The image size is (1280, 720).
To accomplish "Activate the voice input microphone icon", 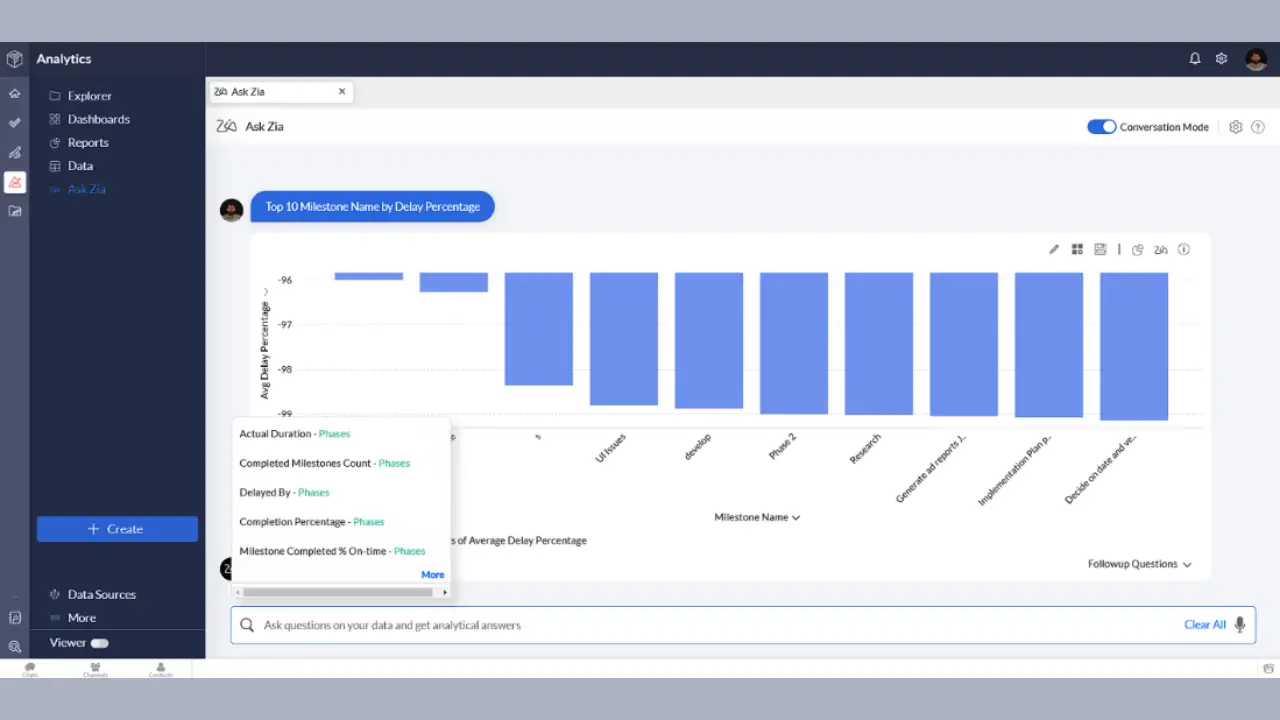I will pyautogui.click(x=1240, y=624).
